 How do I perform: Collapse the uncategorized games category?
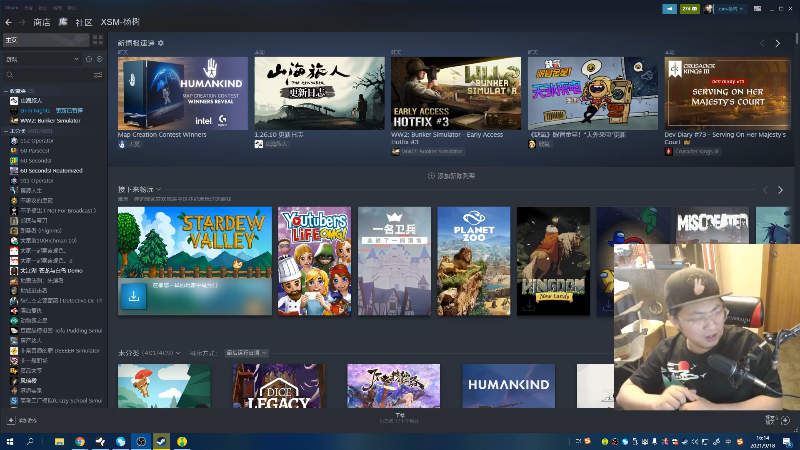[6, 131]
